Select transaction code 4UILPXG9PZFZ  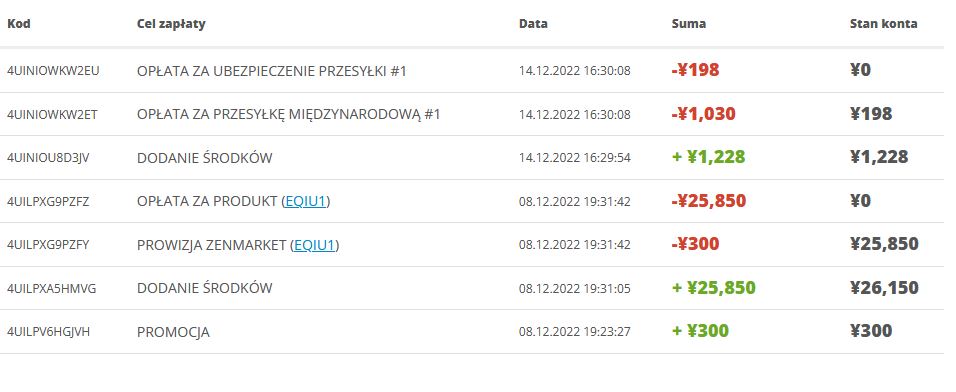(48, 201)
